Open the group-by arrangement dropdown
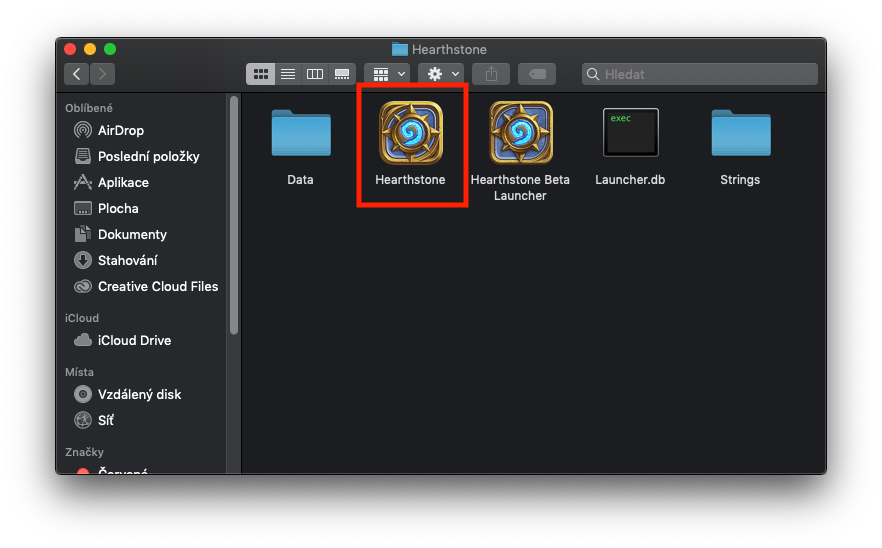882x548 pixels. click(x=389, y=74)
